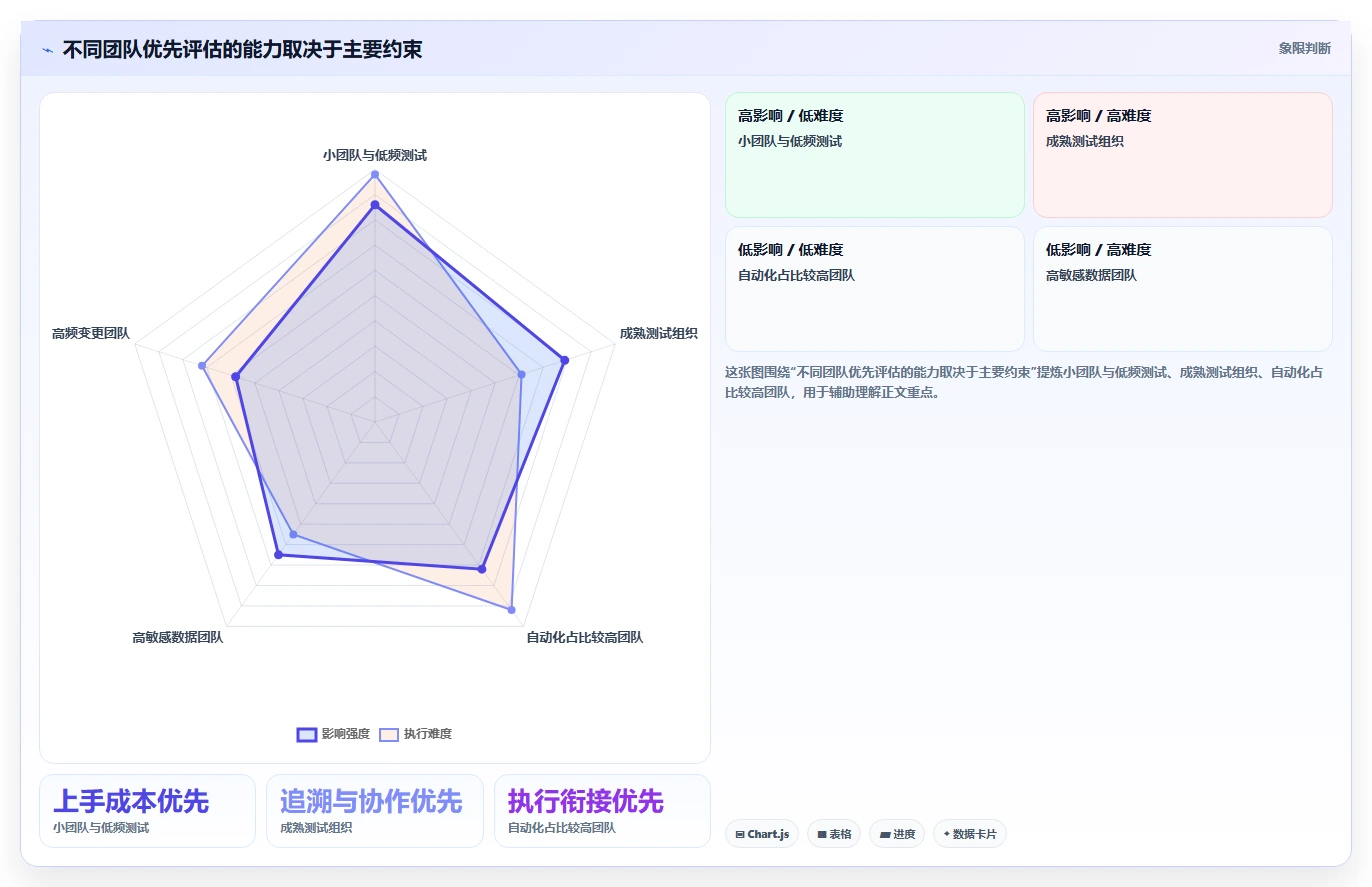Toggle the 影响强度 legend item
Viewport: 1372px width, 887px height.
click(333, 734)
